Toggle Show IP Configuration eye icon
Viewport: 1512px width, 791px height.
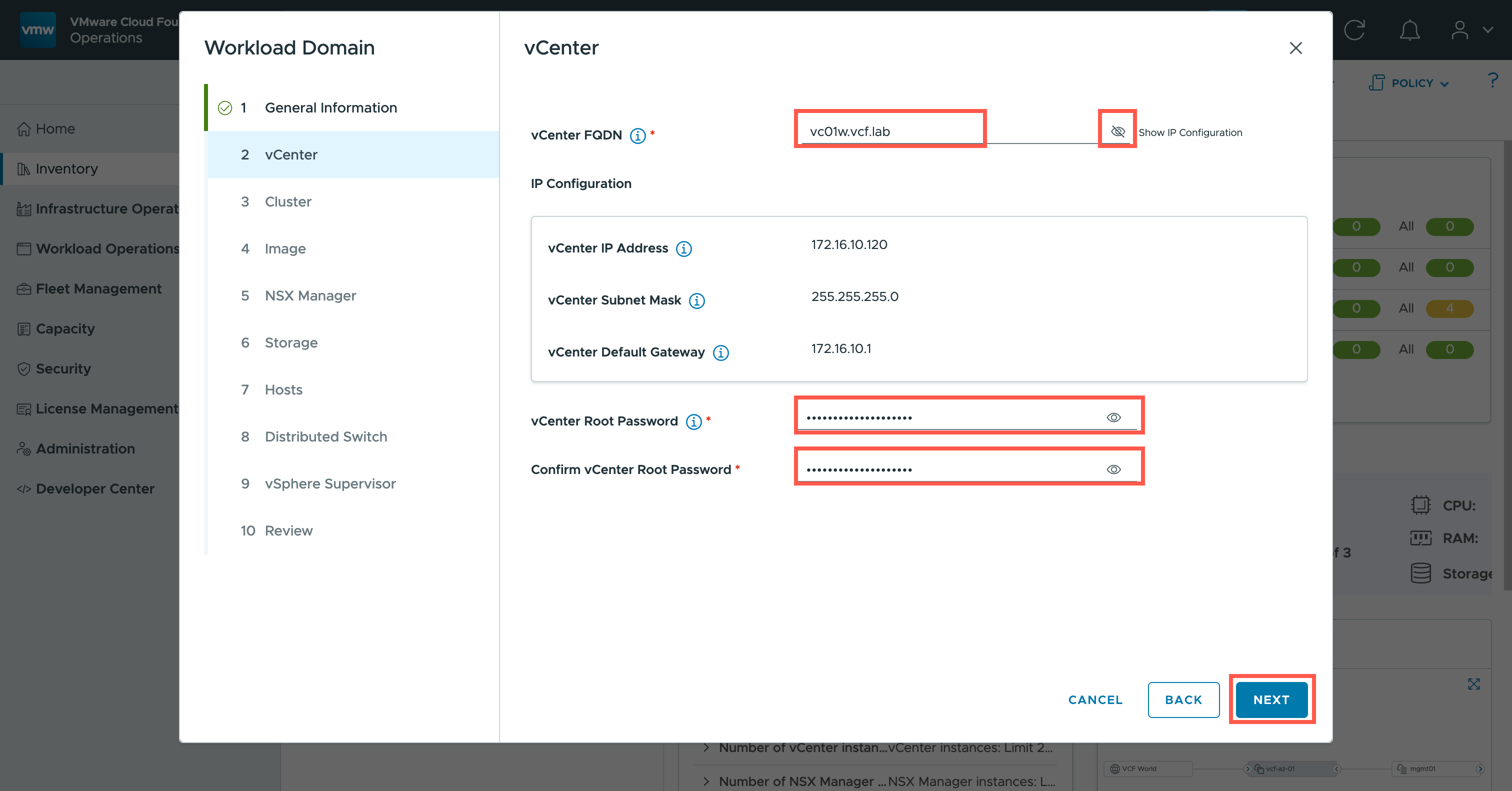coord(1117,131)
